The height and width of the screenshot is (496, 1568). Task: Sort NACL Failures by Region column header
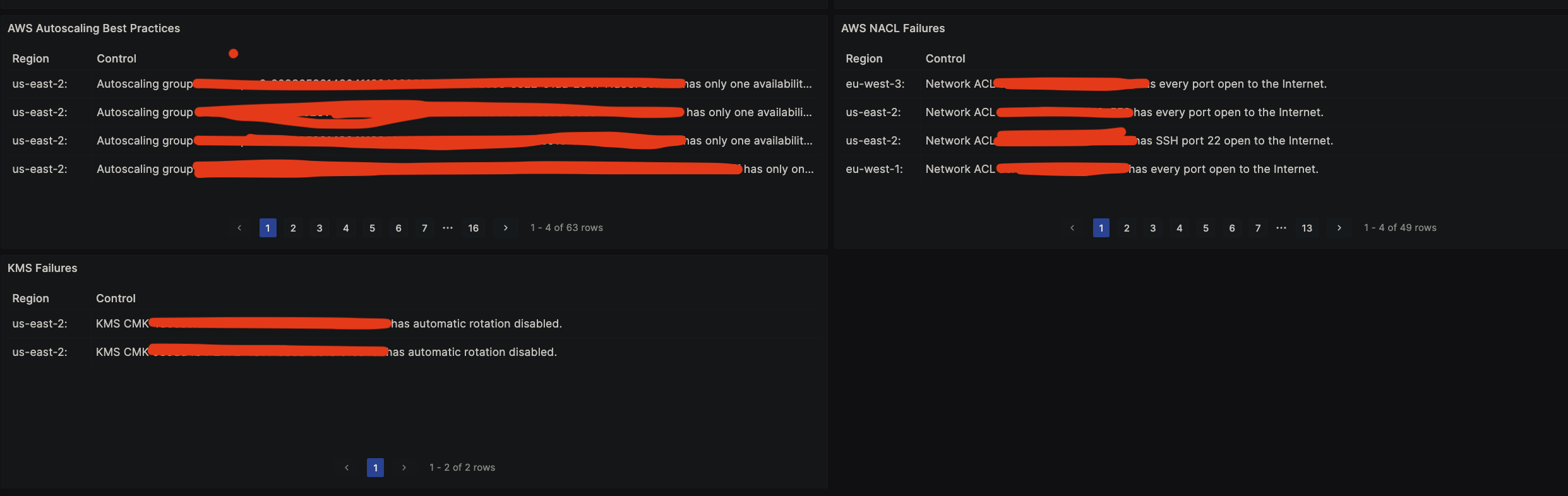(x=863, y=59)
